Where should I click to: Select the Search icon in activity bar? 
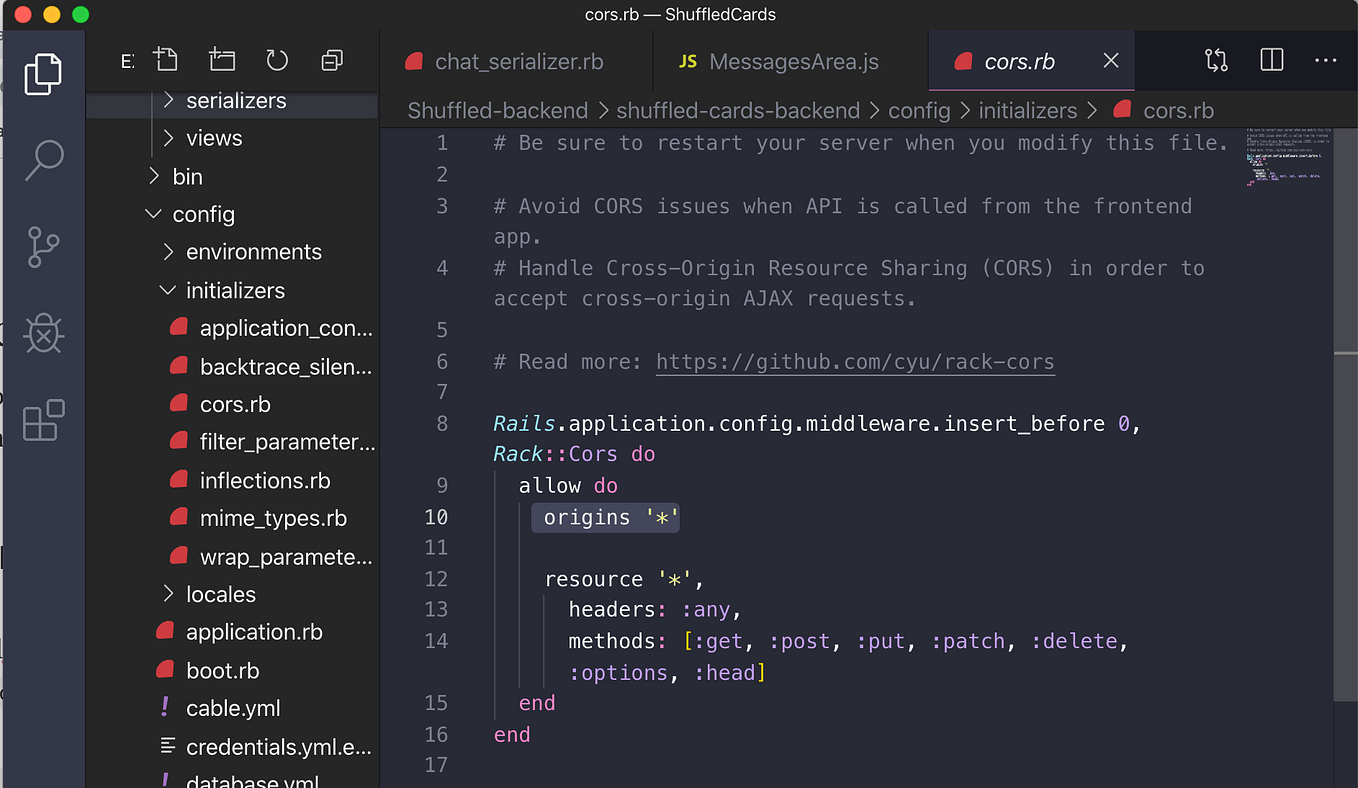tap(42, 160)
